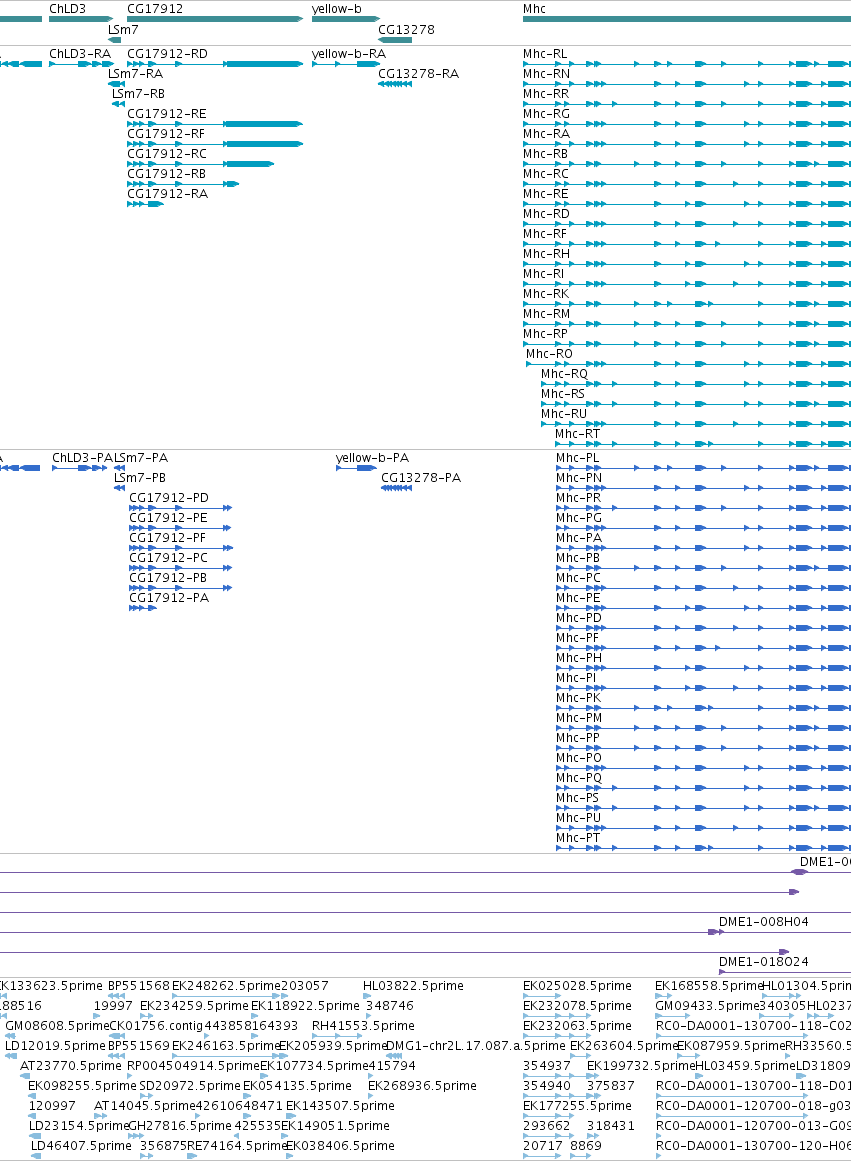The image size is (851, 1161).
Task: Select EST LD12019.5prime
Action: tap(55, 1046)
